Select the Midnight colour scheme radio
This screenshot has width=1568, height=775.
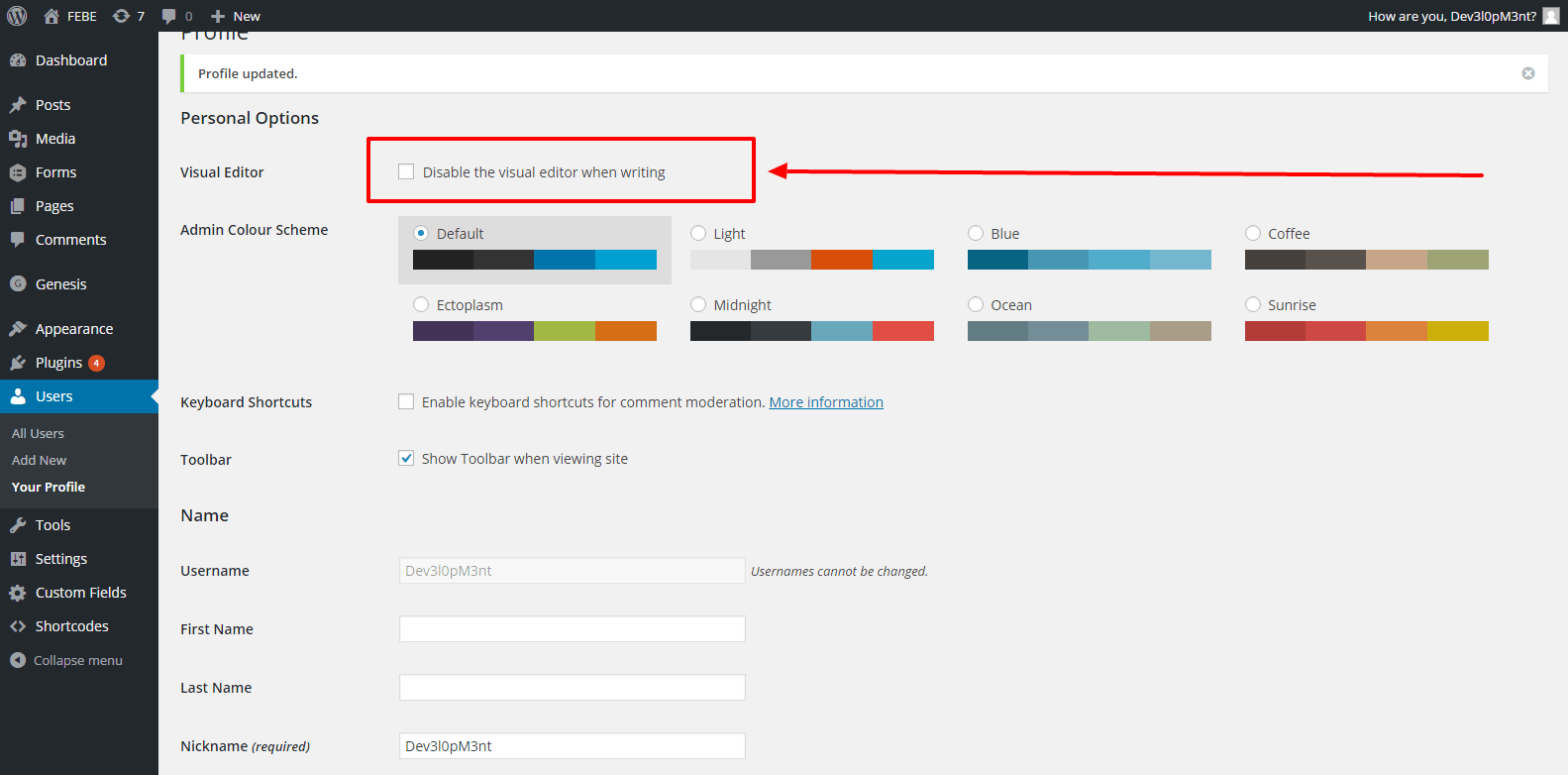(x=698, y=304)
